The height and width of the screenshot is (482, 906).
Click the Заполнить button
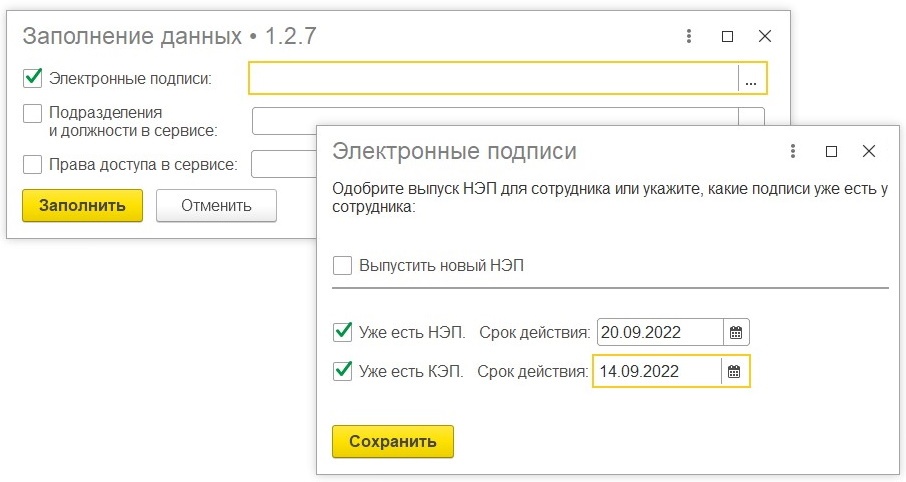point(83,205)
